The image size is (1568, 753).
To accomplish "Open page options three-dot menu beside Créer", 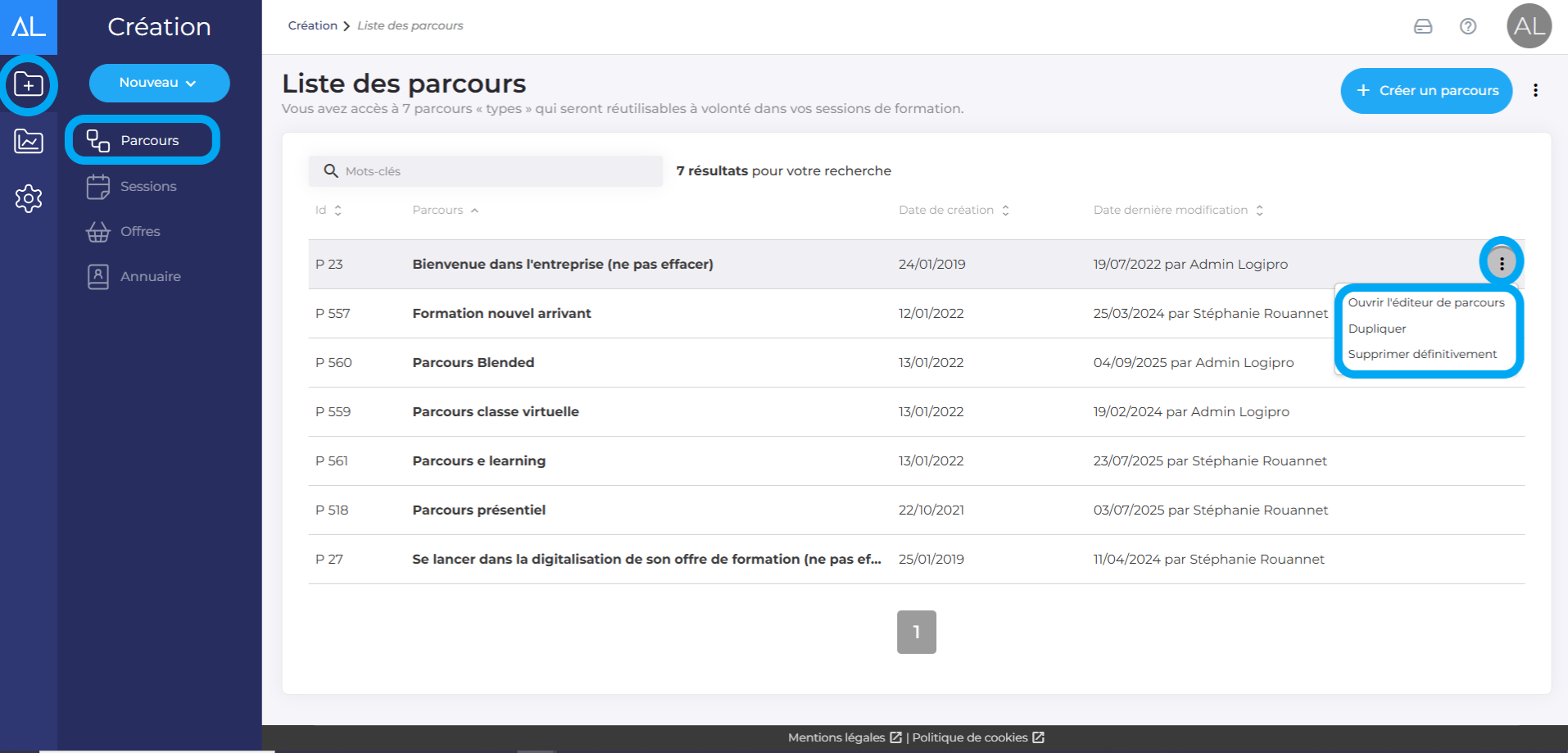I will coord(1535,91).
